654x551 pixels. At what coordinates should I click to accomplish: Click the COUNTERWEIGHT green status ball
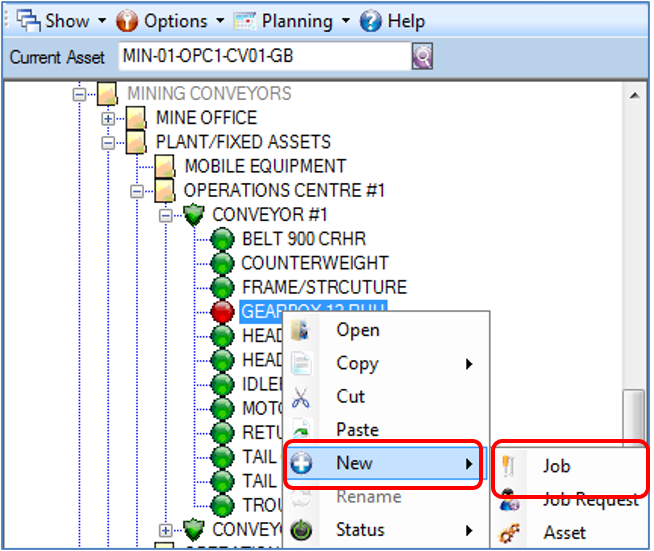tap(222, 264)
